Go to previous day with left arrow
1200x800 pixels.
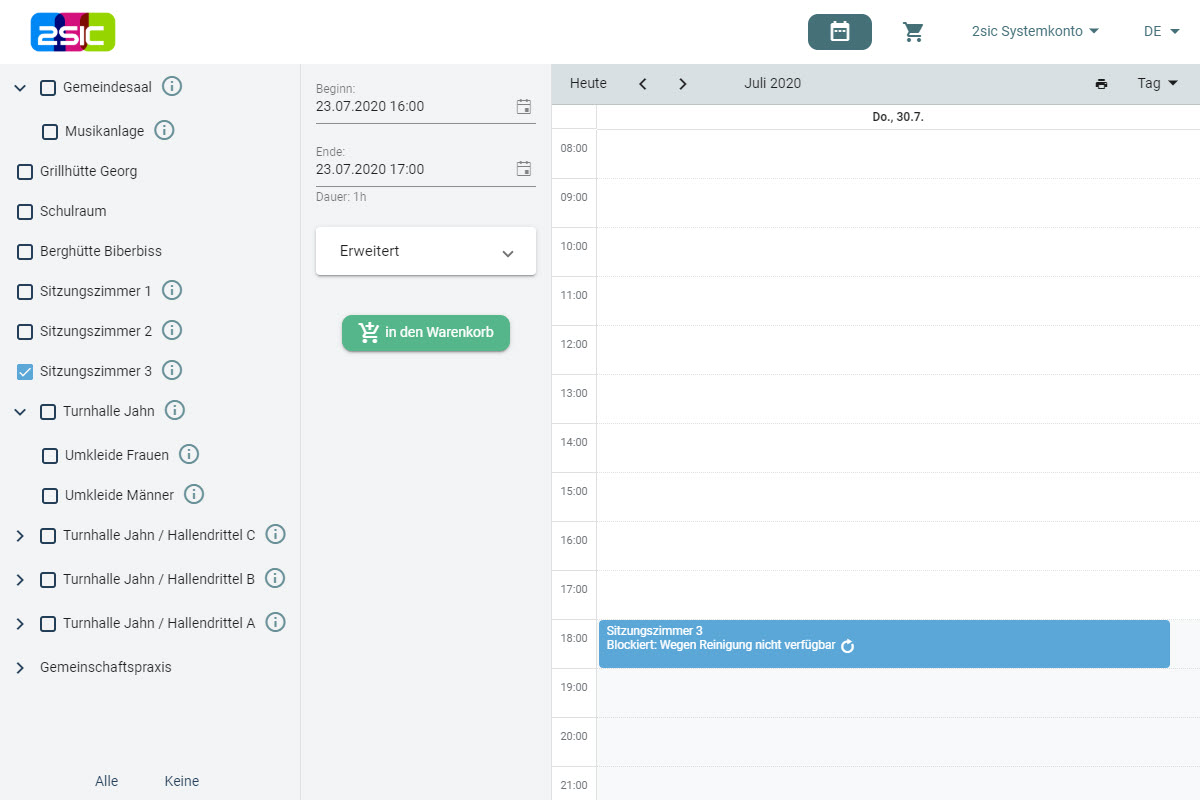[643, 84]
